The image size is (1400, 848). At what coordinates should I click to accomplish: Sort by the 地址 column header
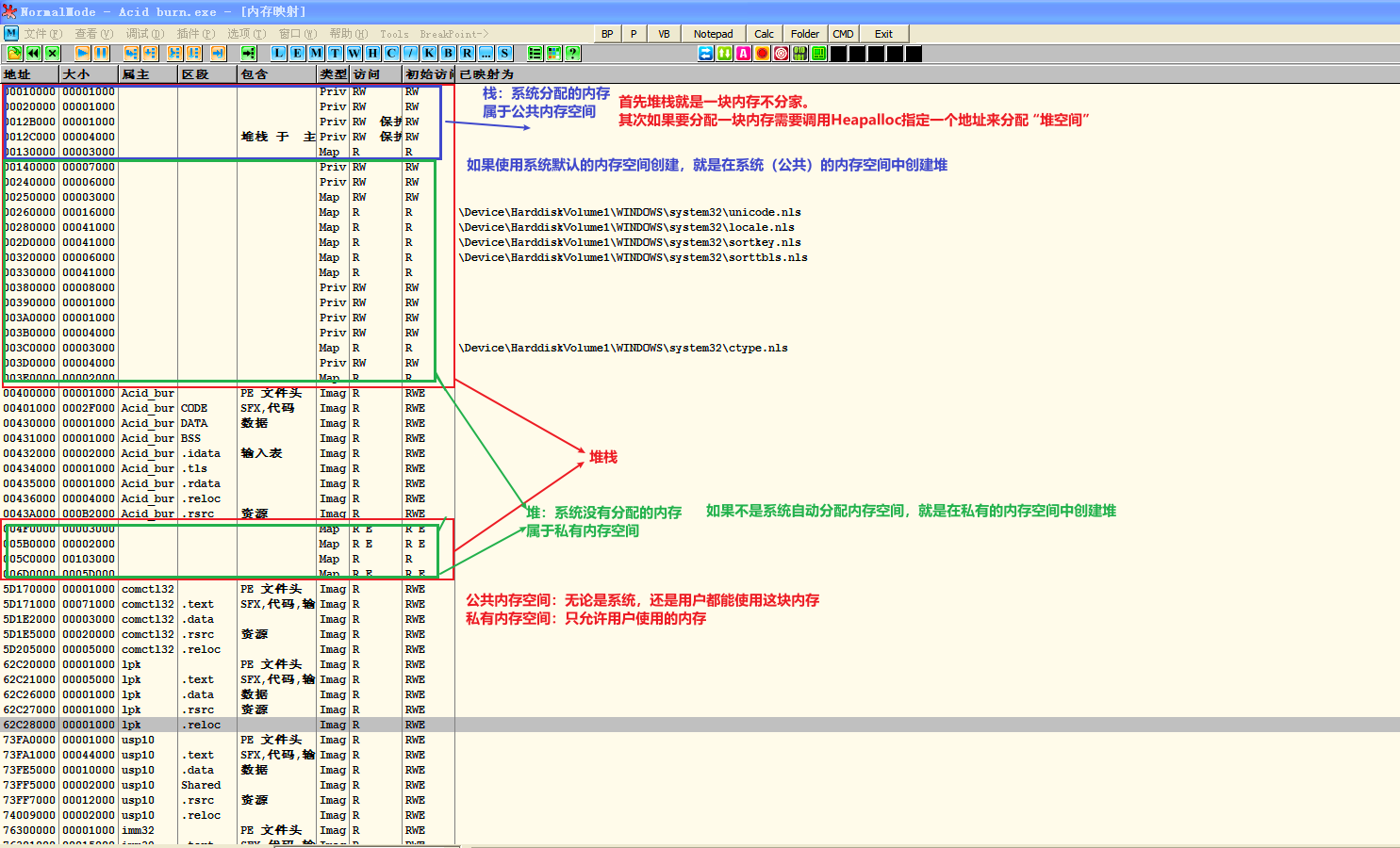pyautogui.click(x=30, y=73)
